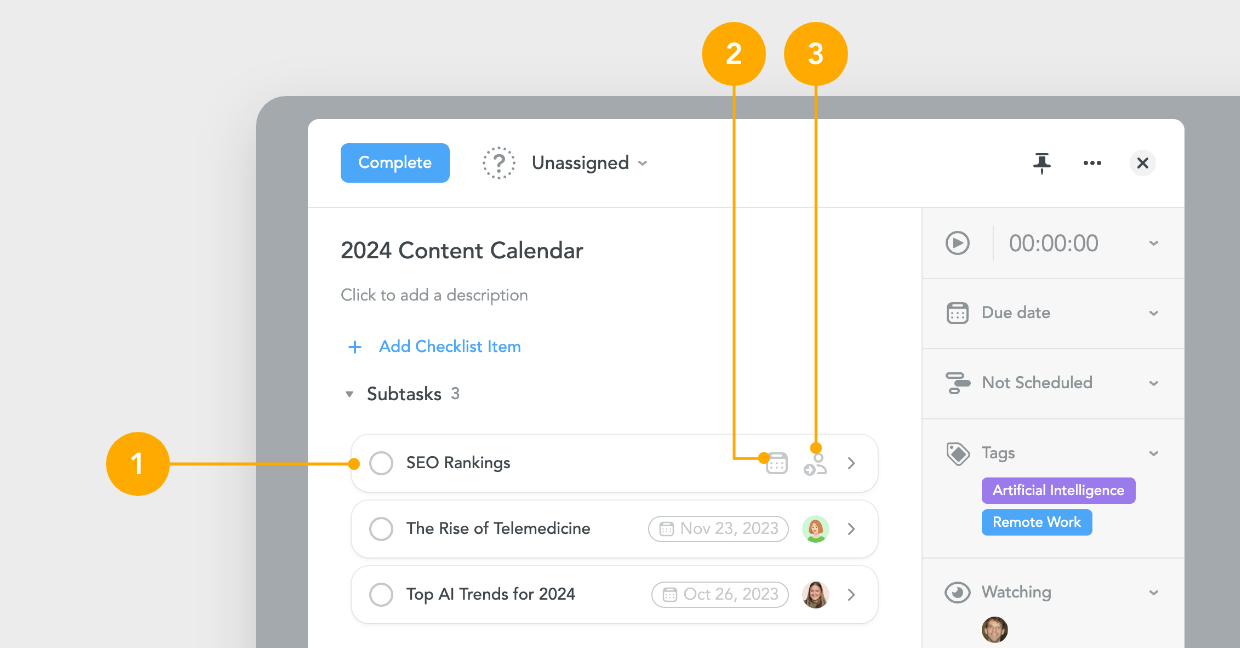Expand the Watching section
Image resolution: width=1240 pixels, height=648 pixels.
point(1154,591)
